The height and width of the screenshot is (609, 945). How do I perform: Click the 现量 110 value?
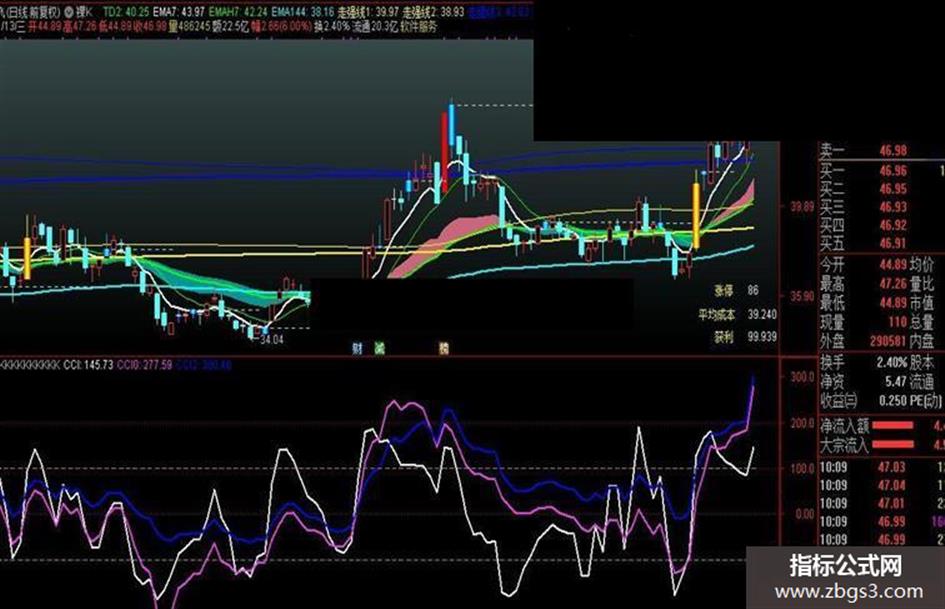coord(897,321)
